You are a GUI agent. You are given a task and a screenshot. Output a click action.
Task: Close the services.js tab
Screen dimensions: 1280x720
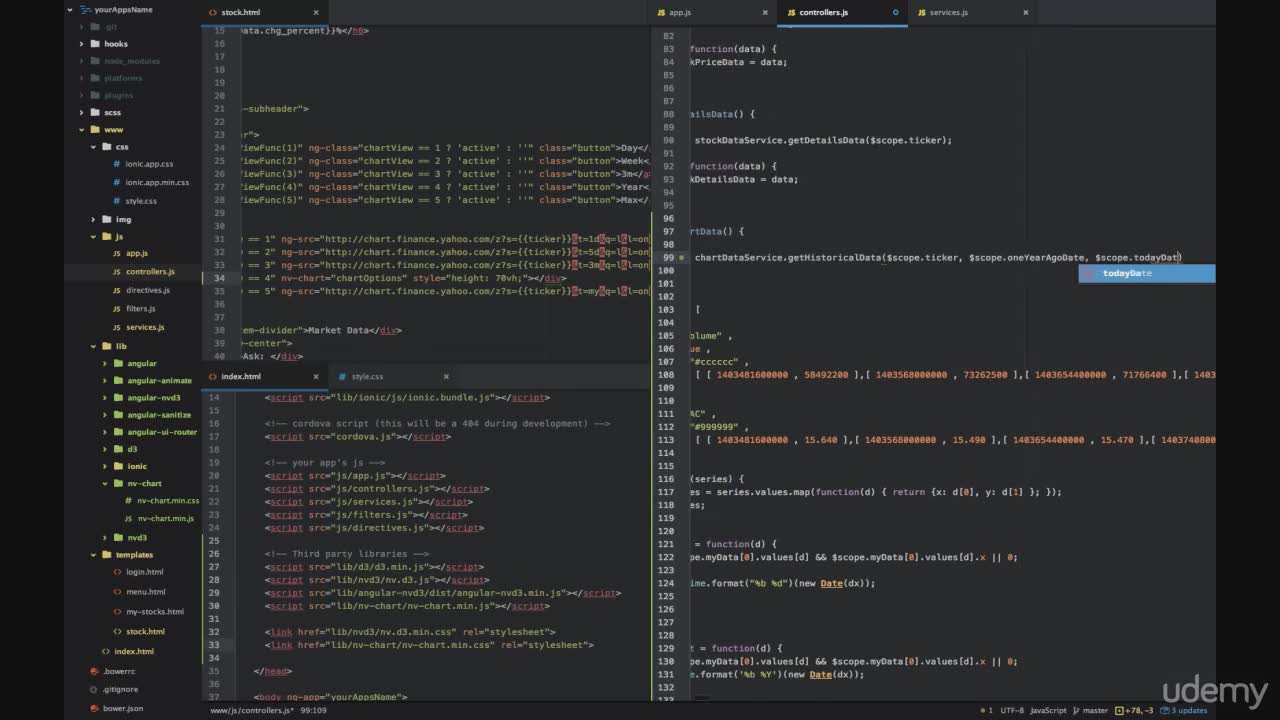tap(1025, 12)
